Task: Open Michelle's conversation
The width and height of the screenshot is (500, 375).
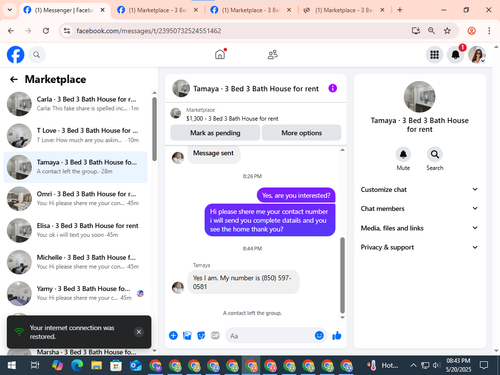Action: pyautogui.click(x=75, y=262)
